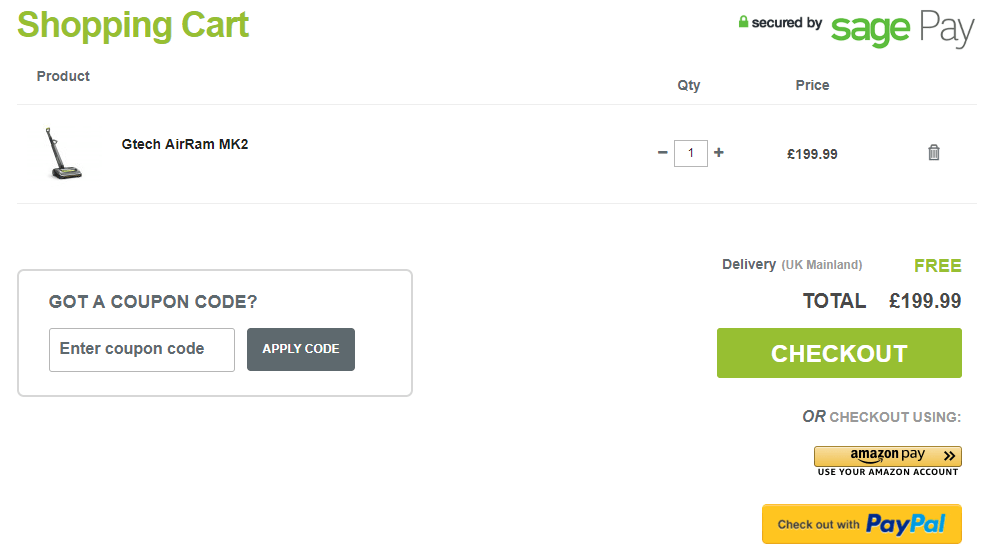The height and width of the screenshot is (557, 995).
Task: Decrease quantity with the minus button
Action: tap(662, 152)
